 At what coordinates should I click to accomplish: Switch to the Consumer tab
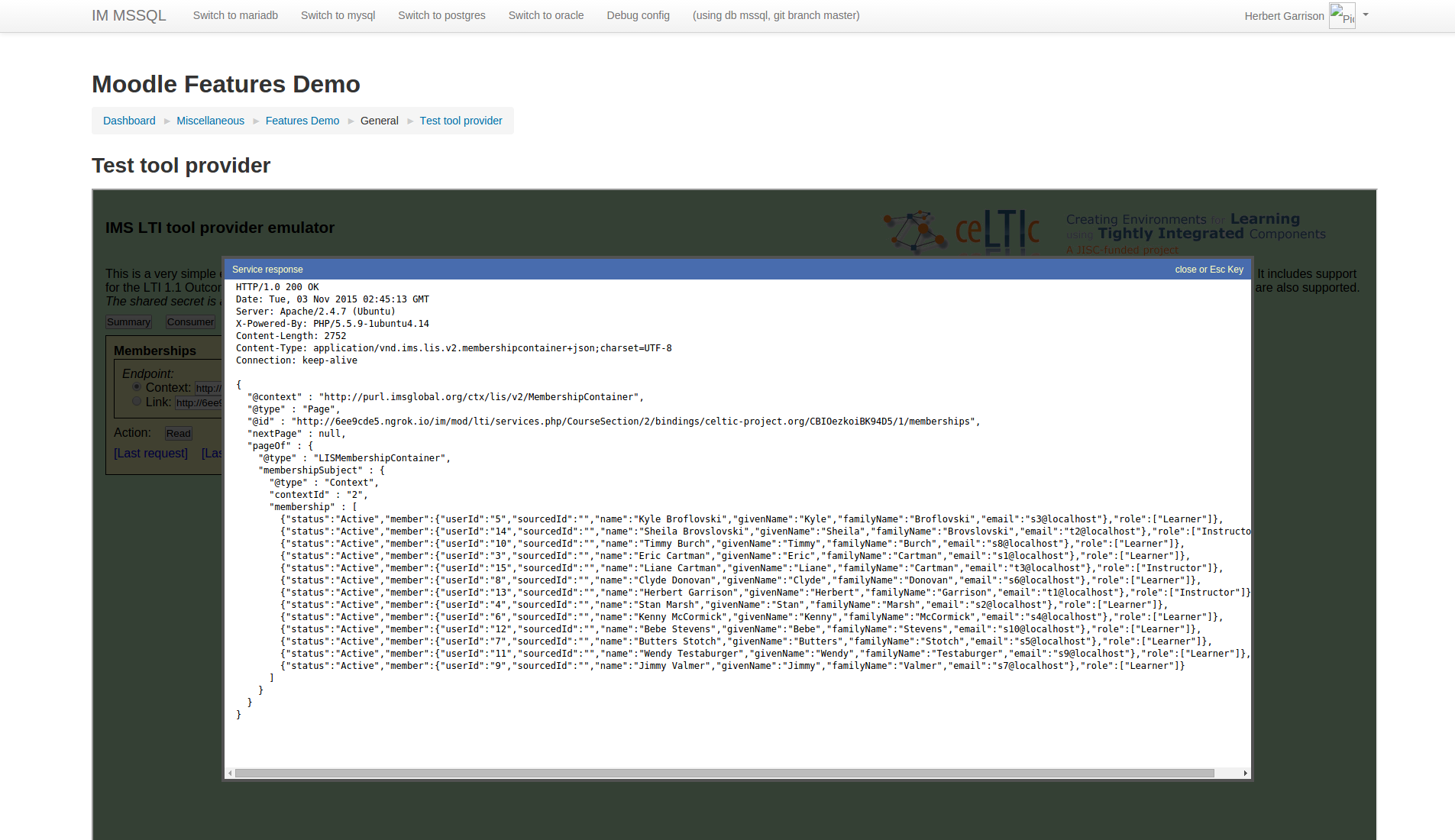[x=190, y=322]
